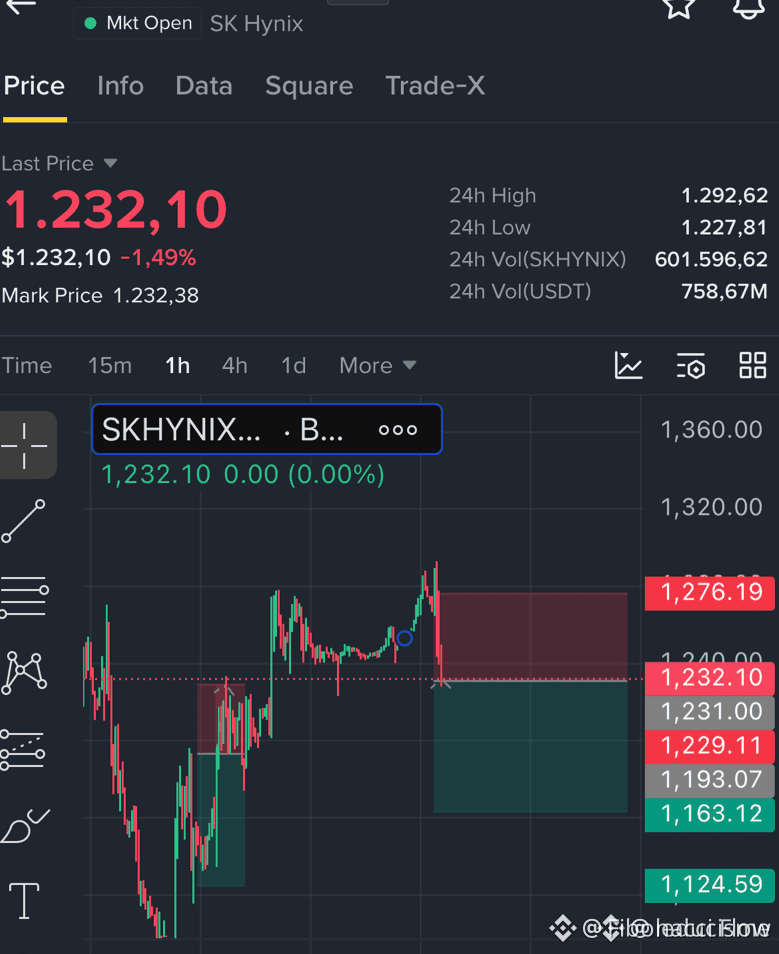Select the brush drawing tool

tap(24, 826)
